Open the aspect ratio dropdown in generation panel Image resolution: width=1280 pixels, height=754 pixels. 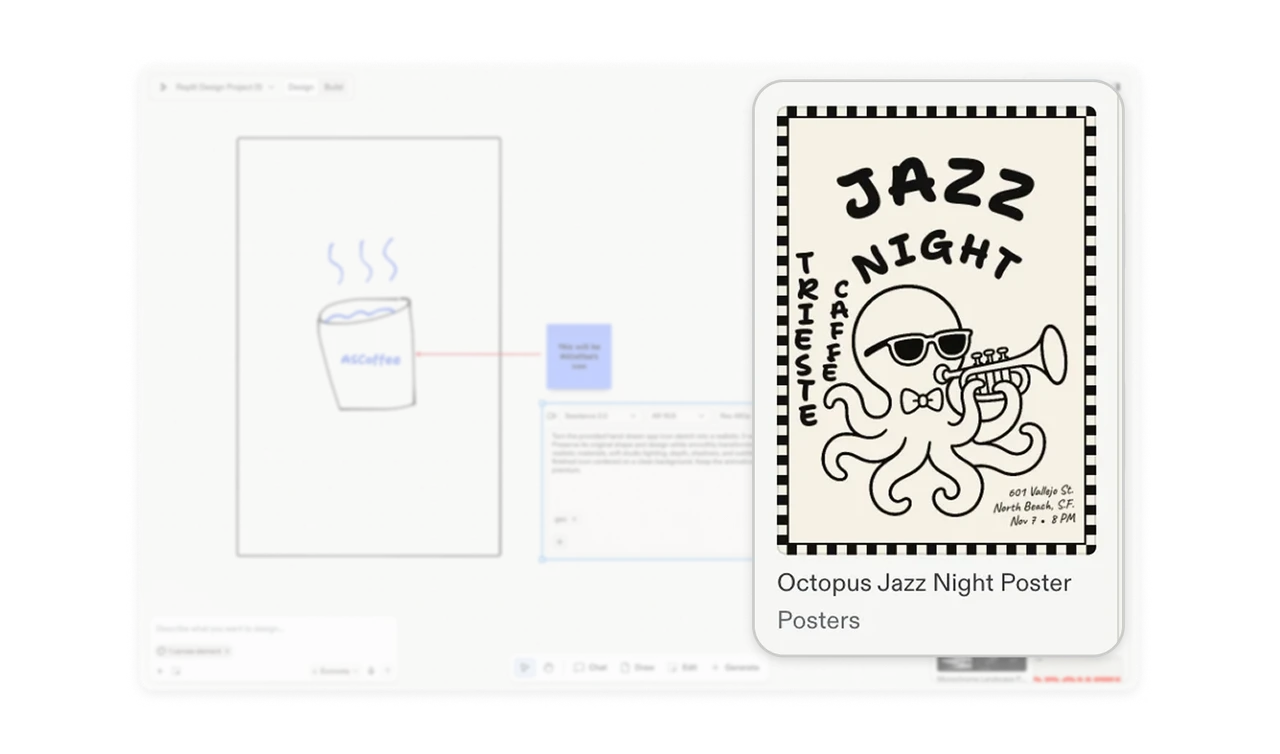click(677, 416)
